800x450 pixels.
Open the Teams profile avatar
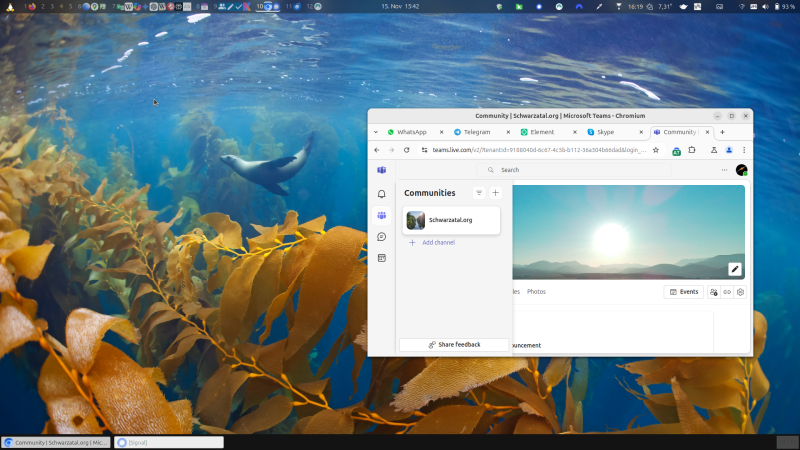(x=741, y=170)
